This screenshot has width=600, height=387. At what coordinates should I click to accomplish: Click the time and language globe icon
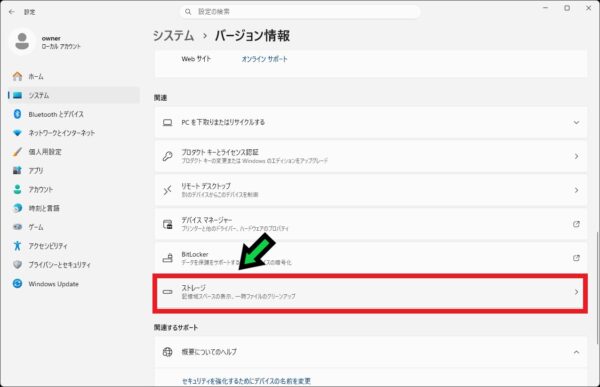click(17, 208)
